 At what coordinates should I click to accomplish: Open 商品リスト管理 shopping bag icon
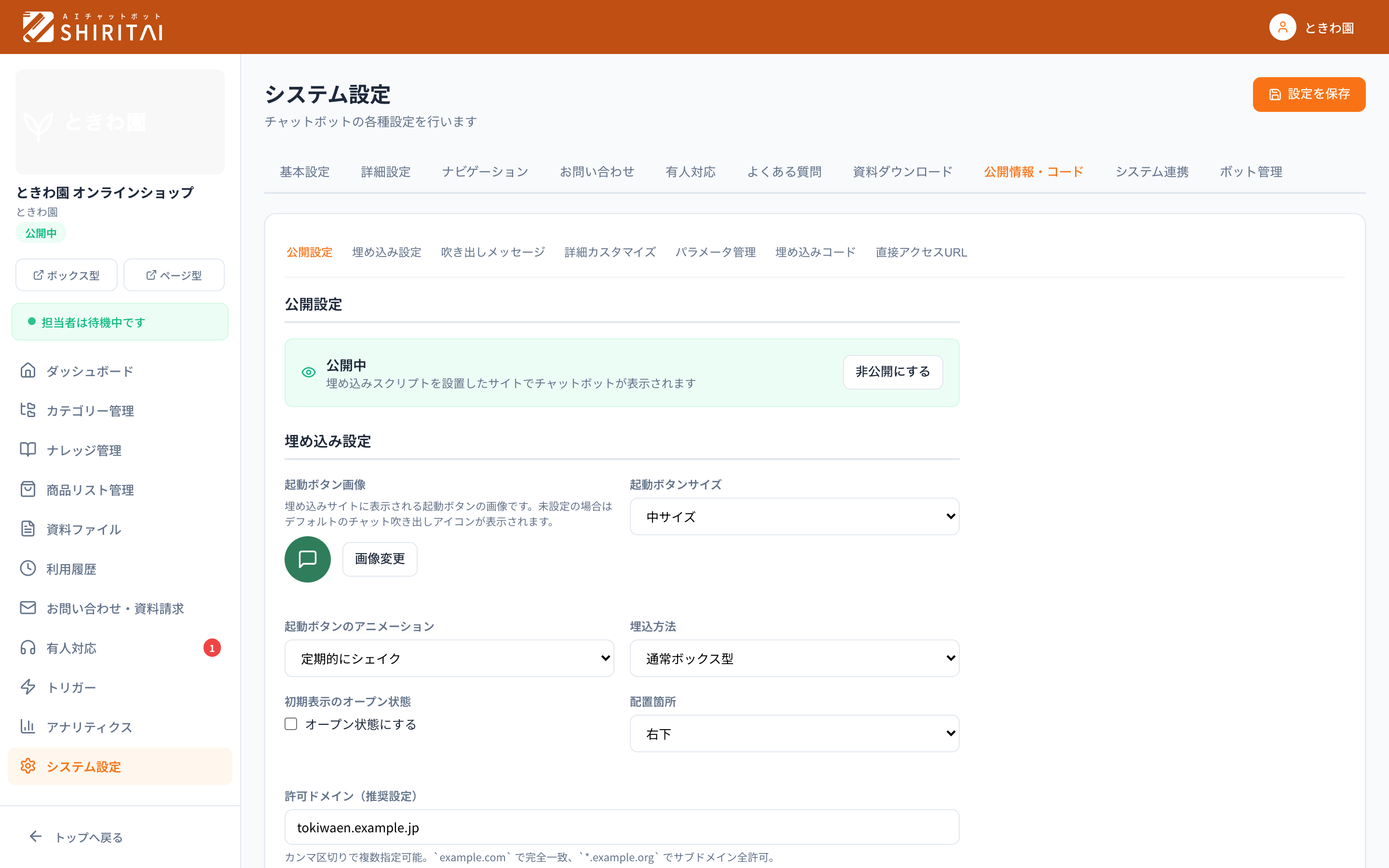27,489
